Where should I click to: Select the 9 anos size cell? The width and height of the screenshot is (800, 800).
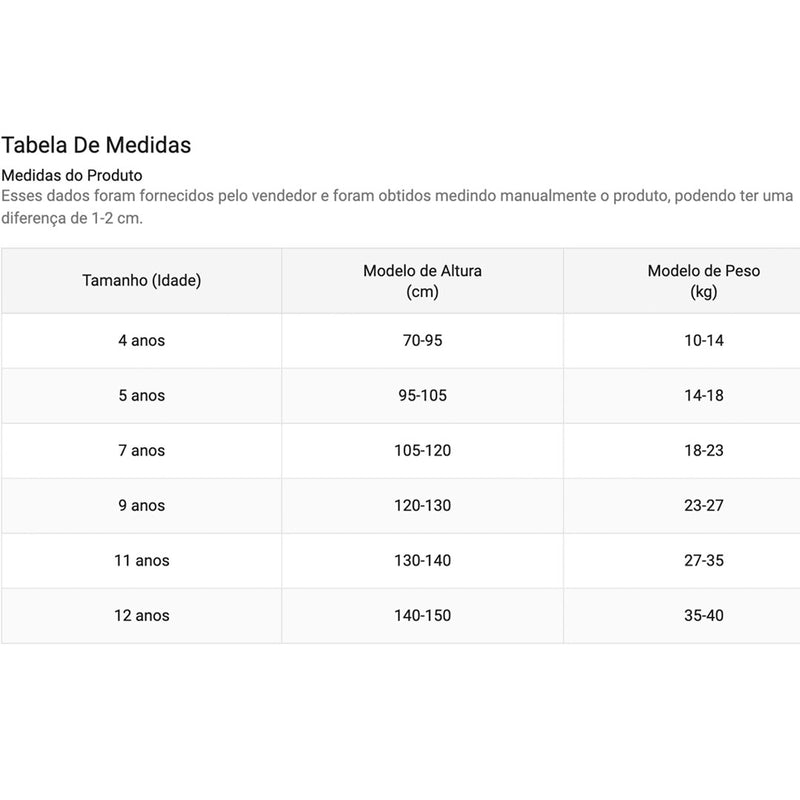tap(142, 506)
